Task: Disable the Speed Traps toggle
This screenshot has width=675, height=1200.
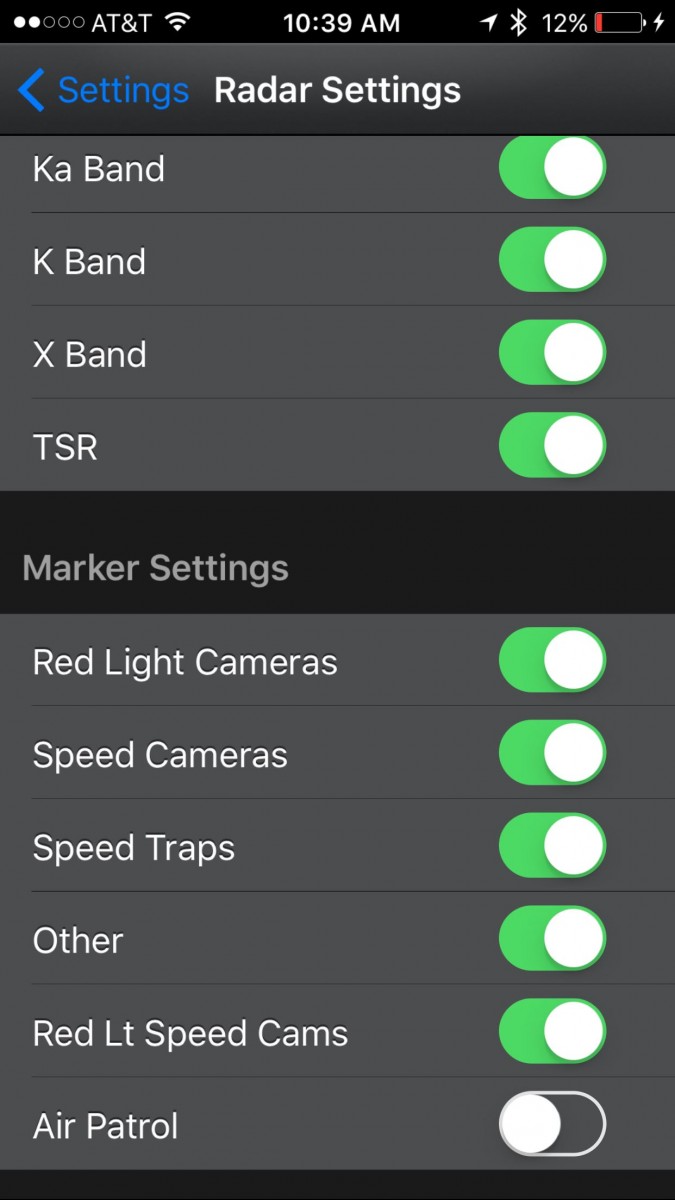Action: click(552, 846)
